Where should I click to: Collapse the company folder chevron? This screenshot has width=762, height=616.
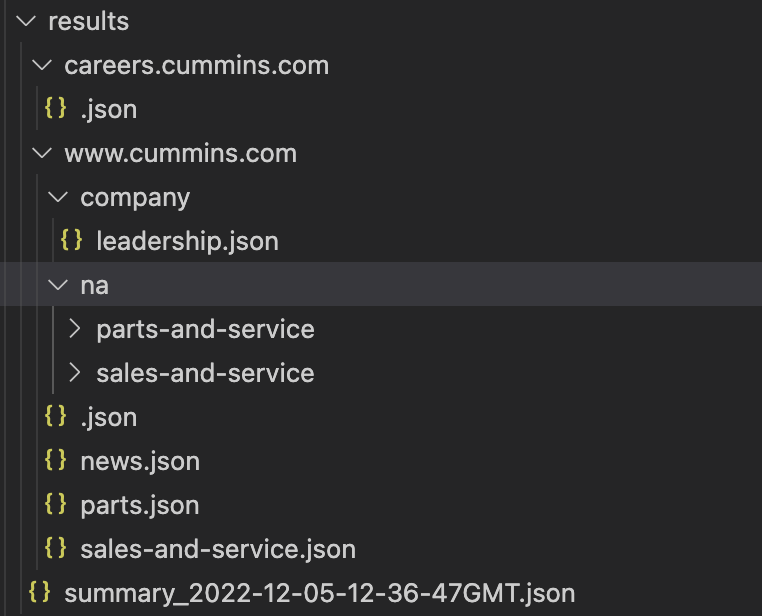(x=58, y=197)
